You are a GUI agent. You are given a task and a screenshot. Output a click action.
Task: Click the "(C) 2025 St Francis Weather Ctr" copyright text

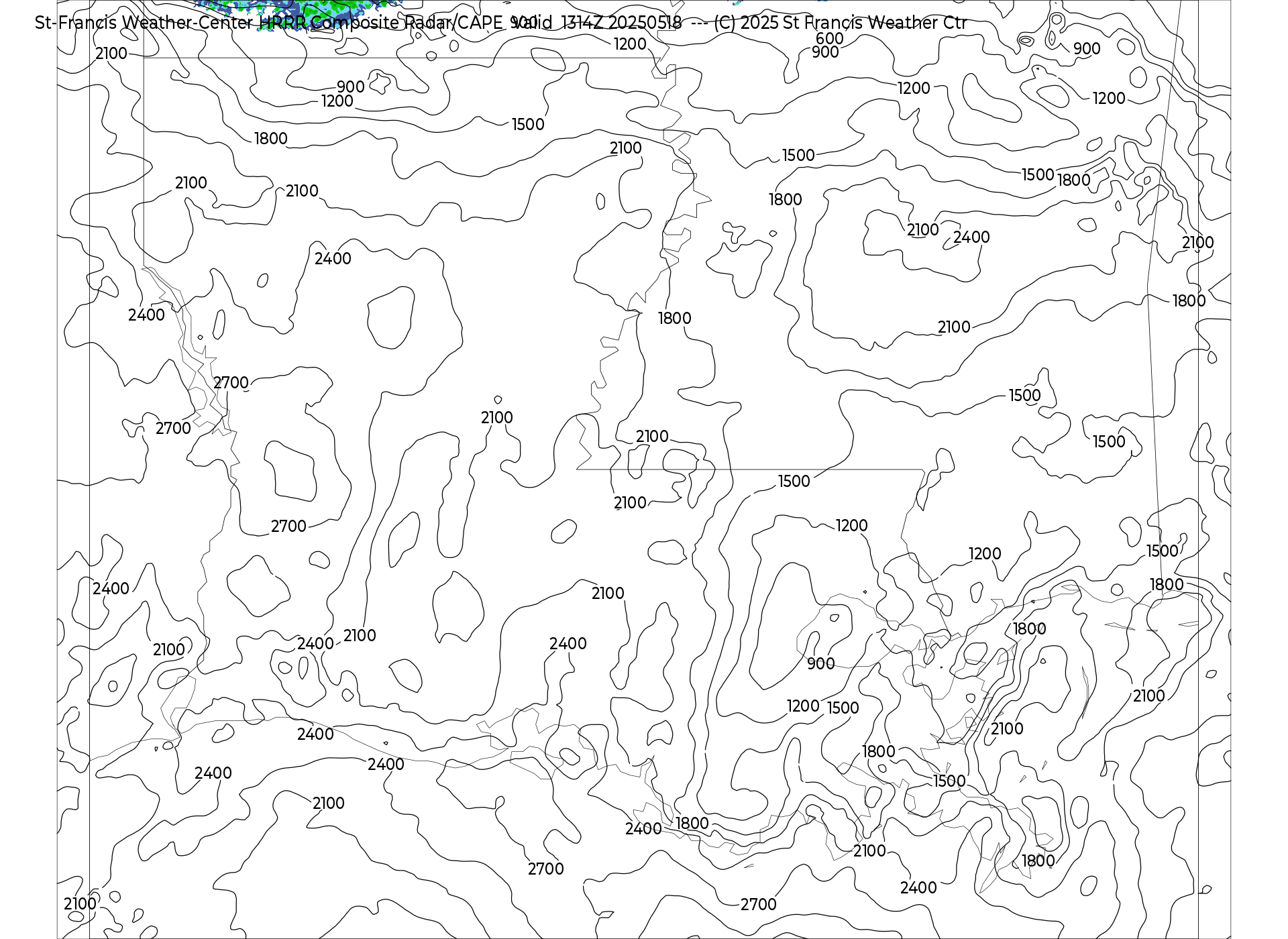point(840,23)
